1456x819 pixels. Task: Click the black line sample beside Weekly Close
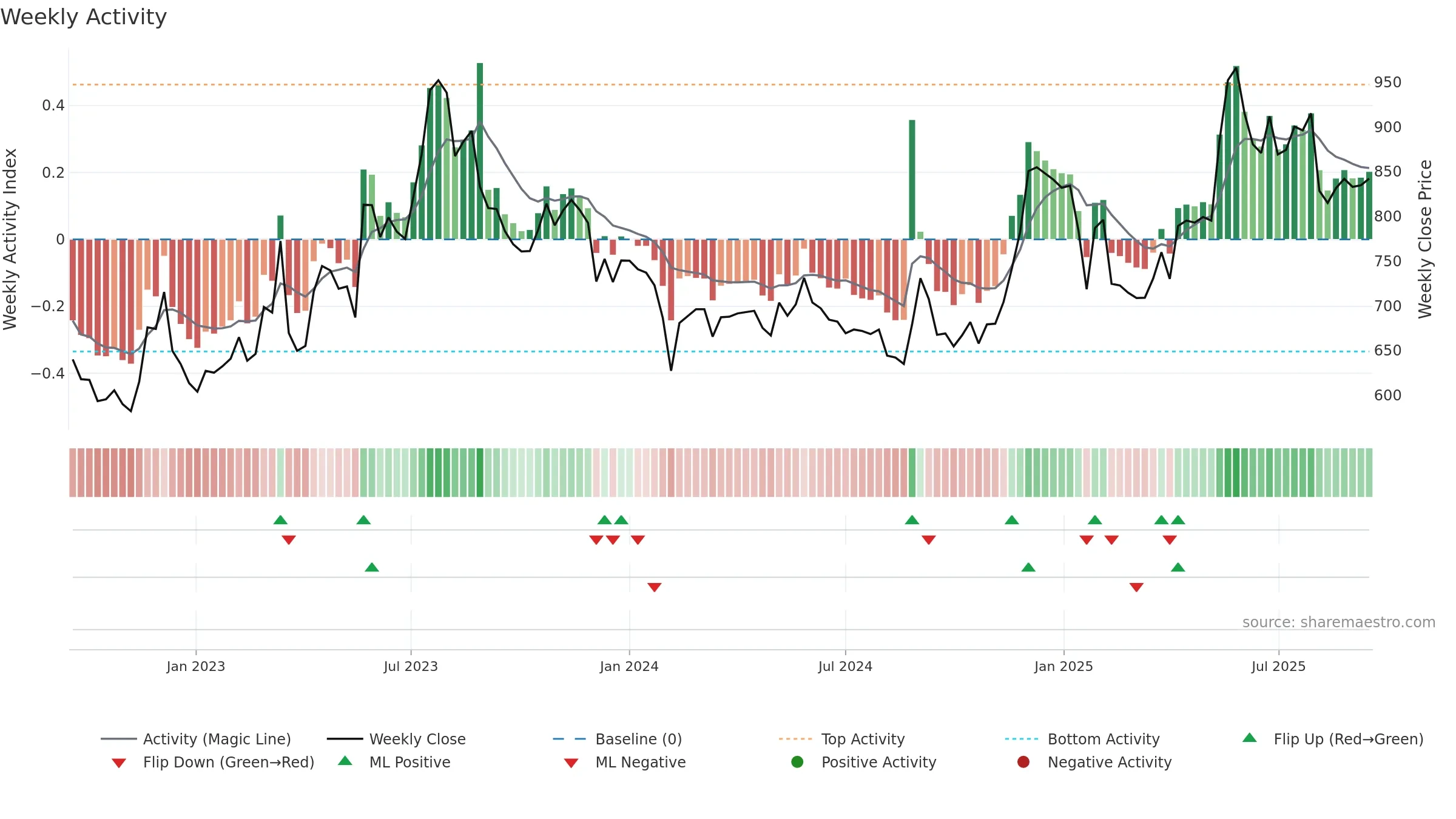(345, 739)
